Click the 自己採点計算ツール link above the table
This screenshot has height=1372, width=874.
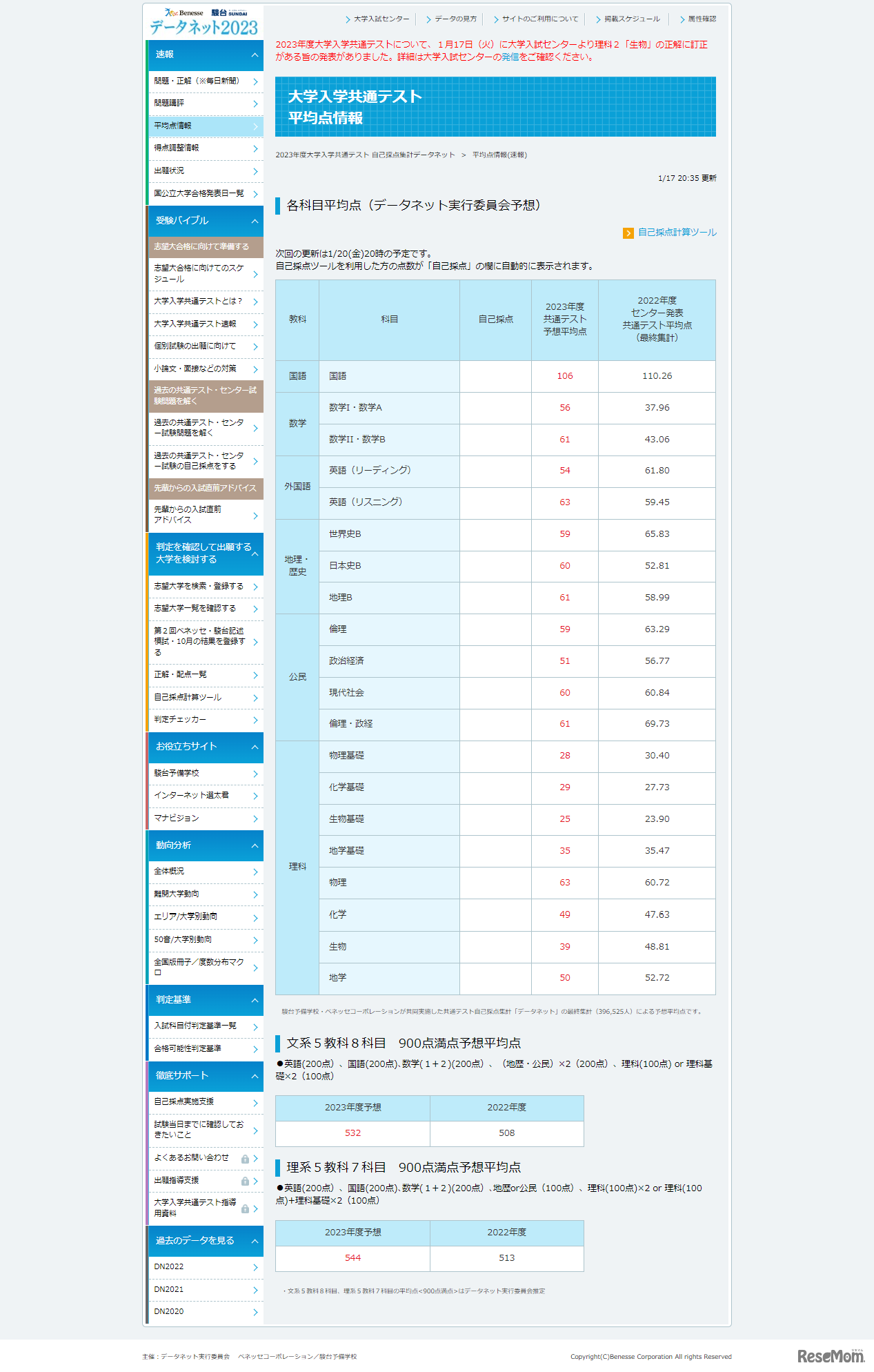click(677, 233)
